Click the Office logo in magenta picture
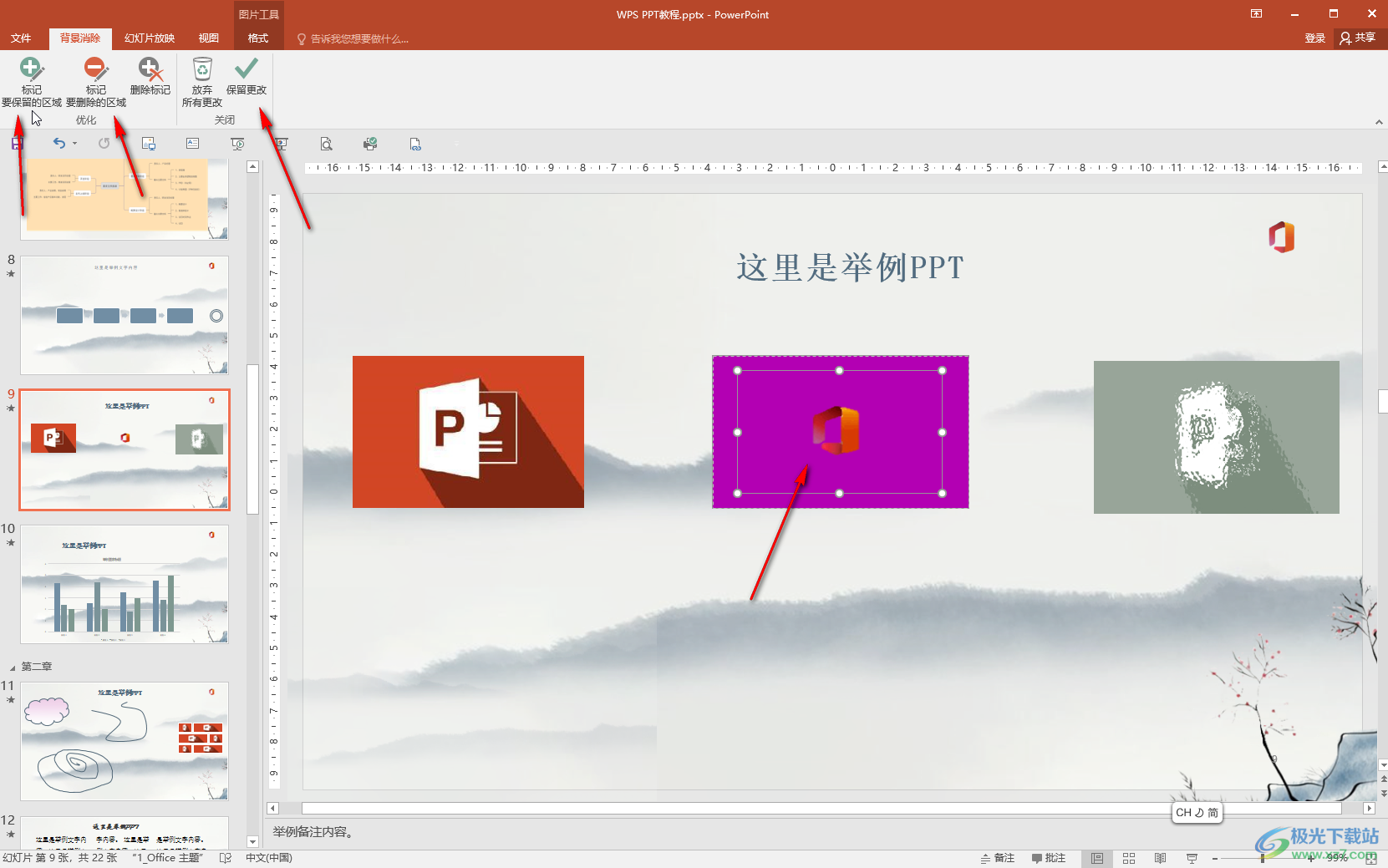Viewport: 1388px width, 868px height. tap(836, 429)
